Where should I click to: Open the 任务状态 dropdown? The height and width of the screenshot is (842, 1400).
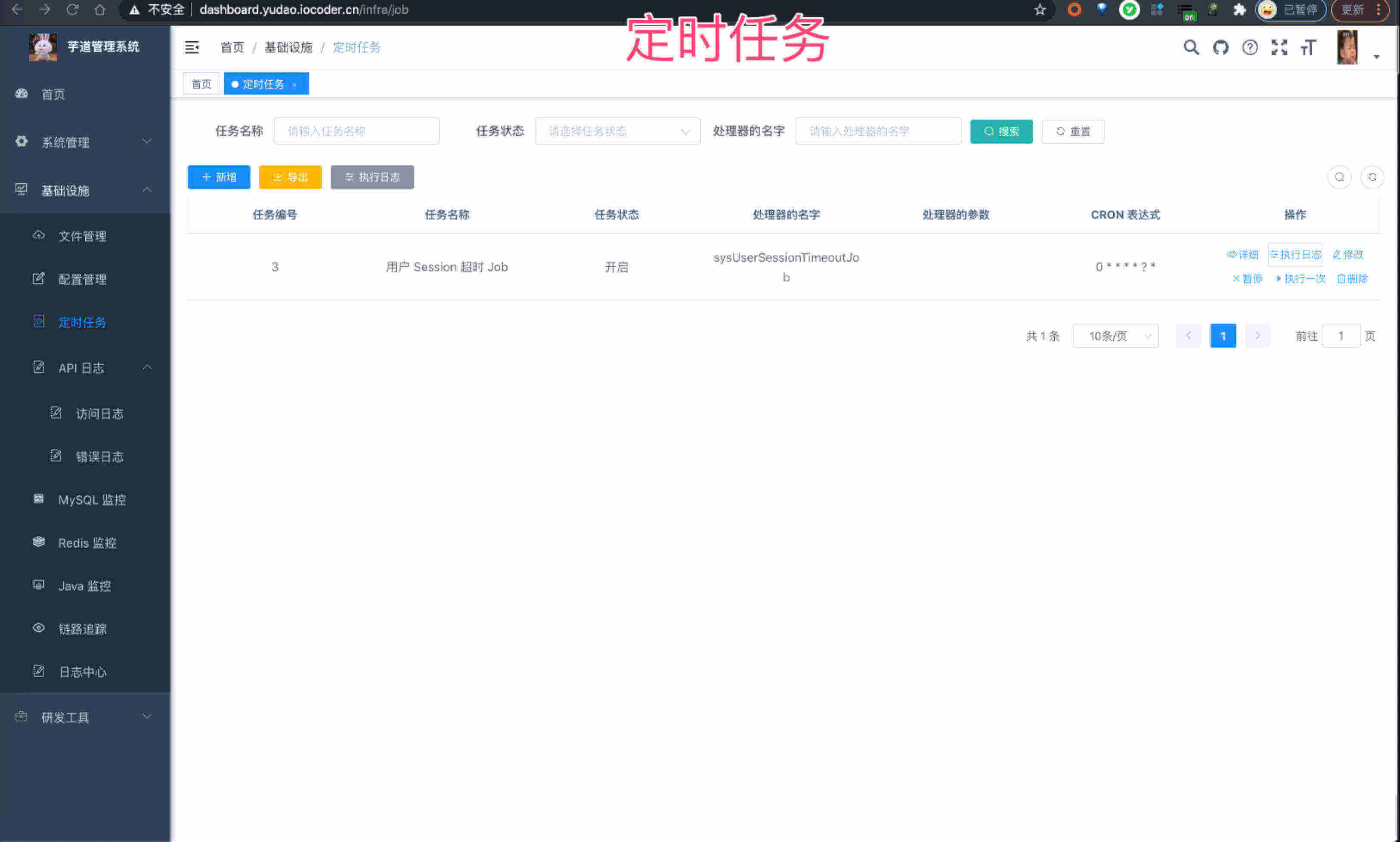pyautogui.click(x=617, y=131)
